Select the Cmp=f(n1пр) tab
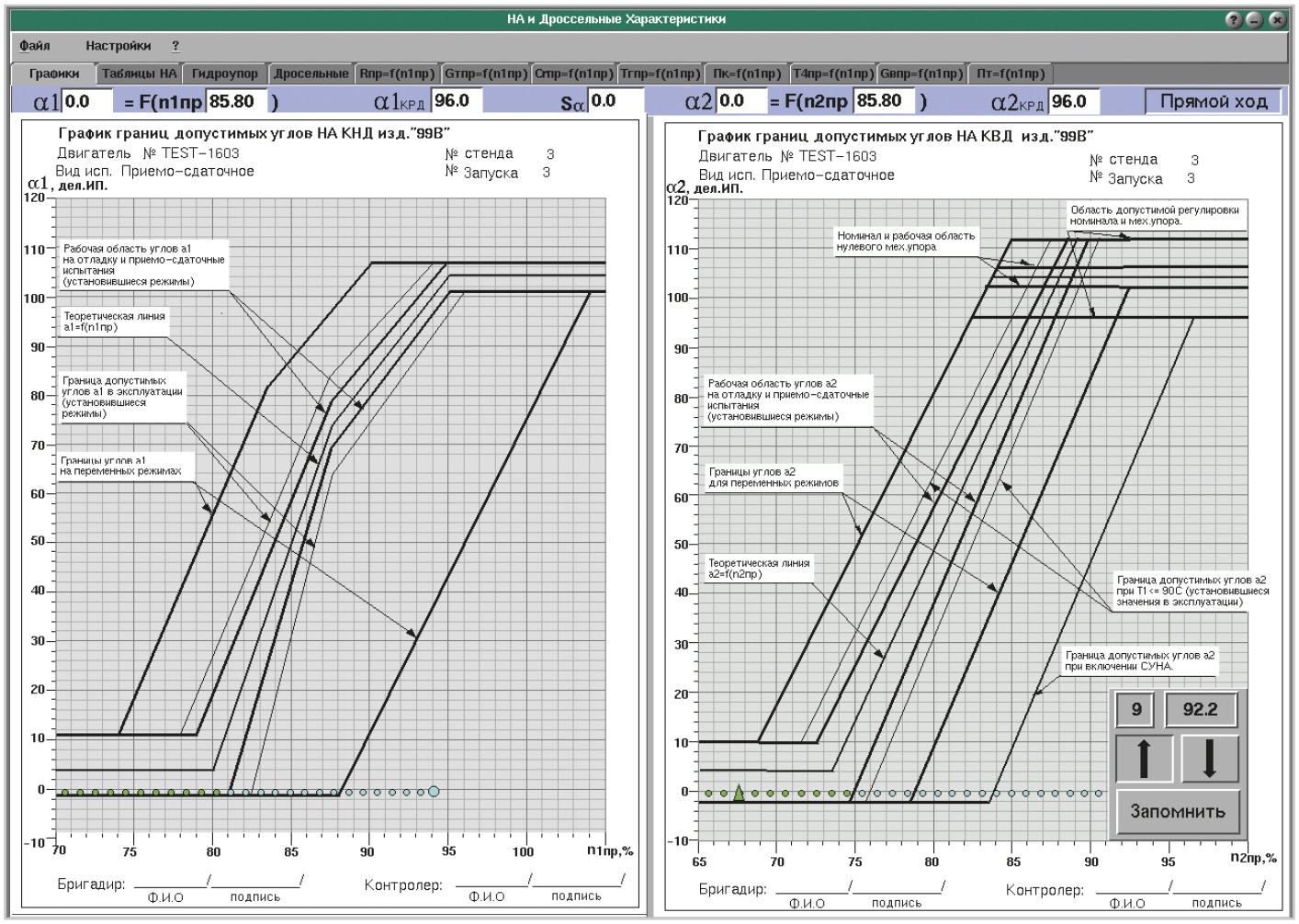This screenshot has width=1299, height=924. 573,73
